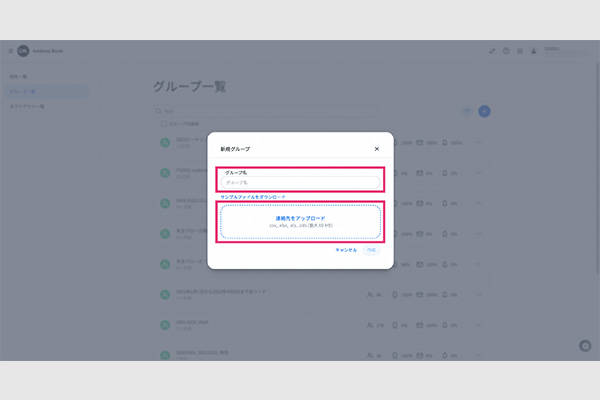
Task: Select the highlighted グループ一覧 sidebar item
Action: click(47, 91)
